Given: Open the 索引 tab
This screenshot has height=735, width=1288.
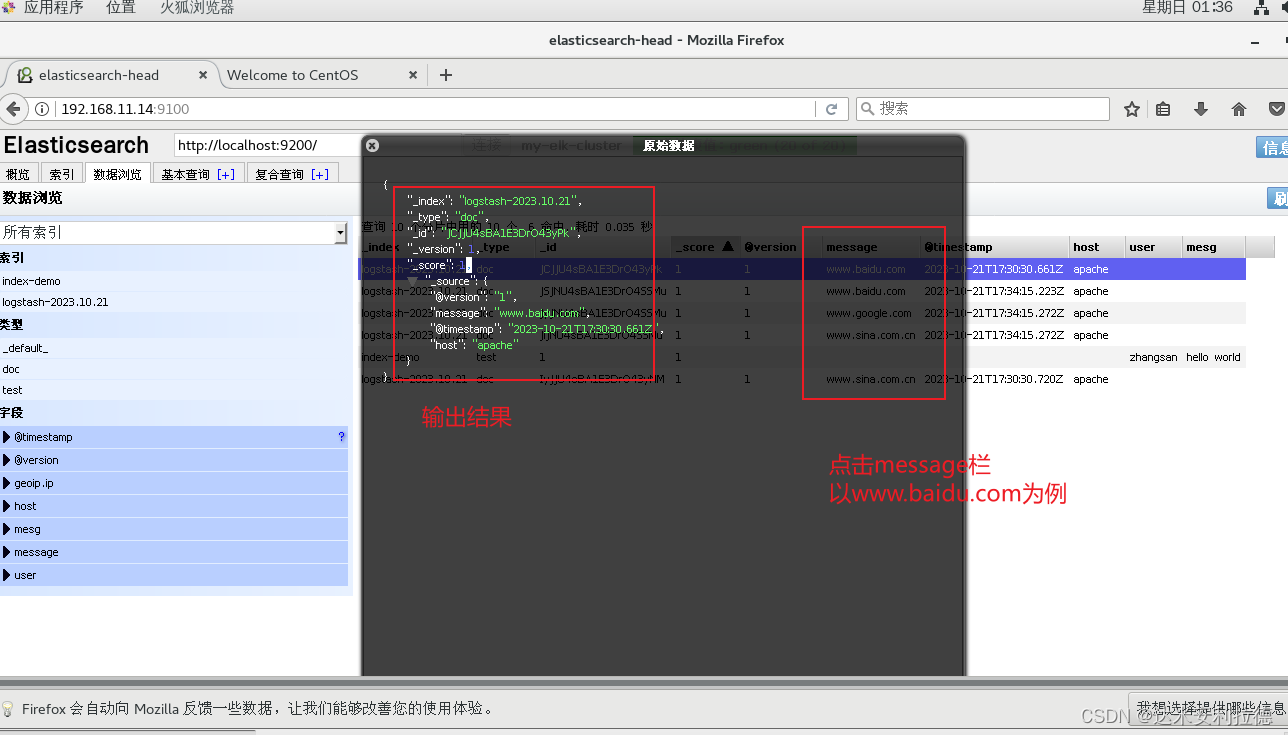Looking at the screenshot, I should click(62, 174).
